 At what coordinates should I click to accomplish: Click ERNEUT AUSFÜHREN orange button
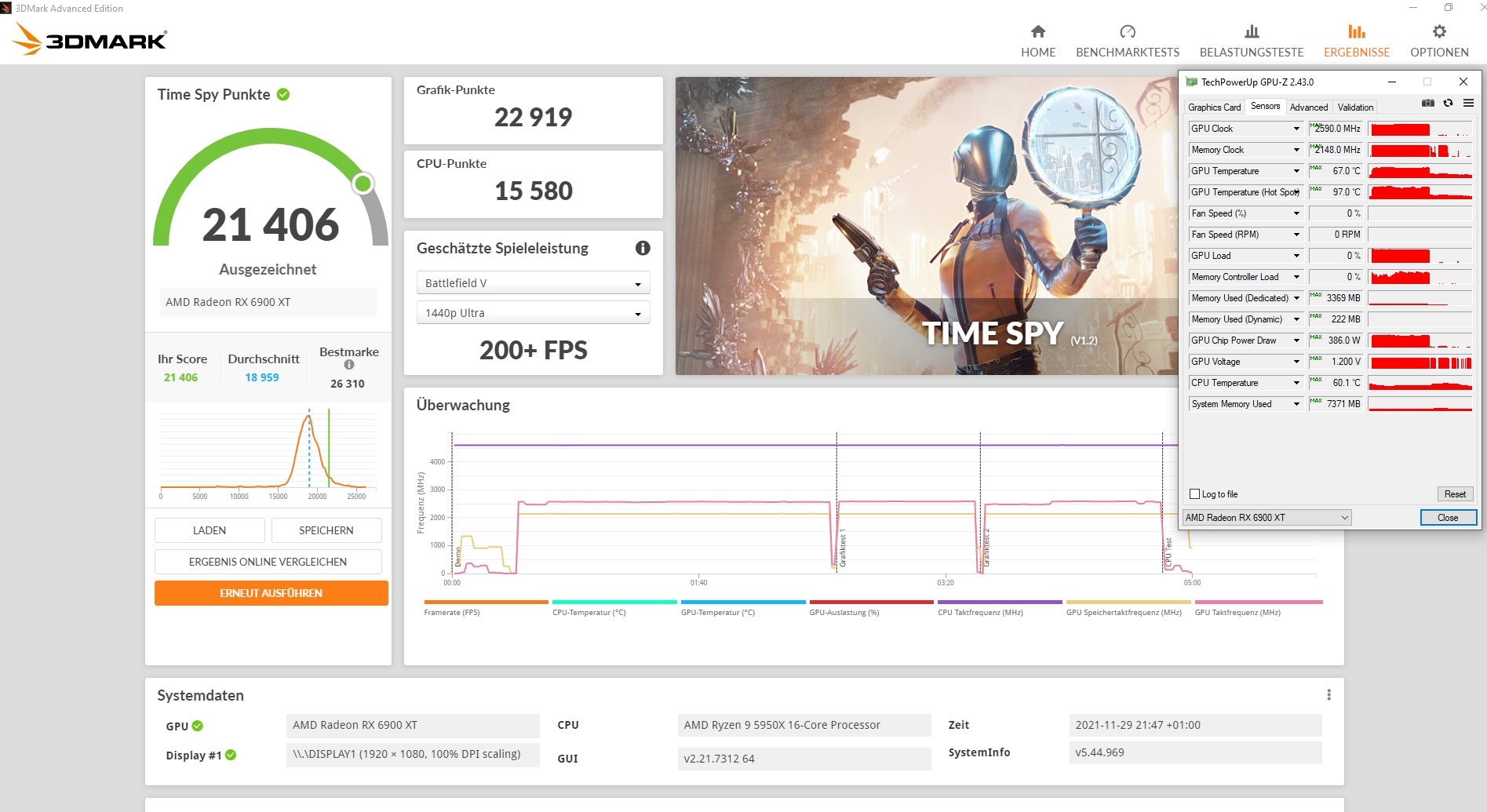coord(271,593)
